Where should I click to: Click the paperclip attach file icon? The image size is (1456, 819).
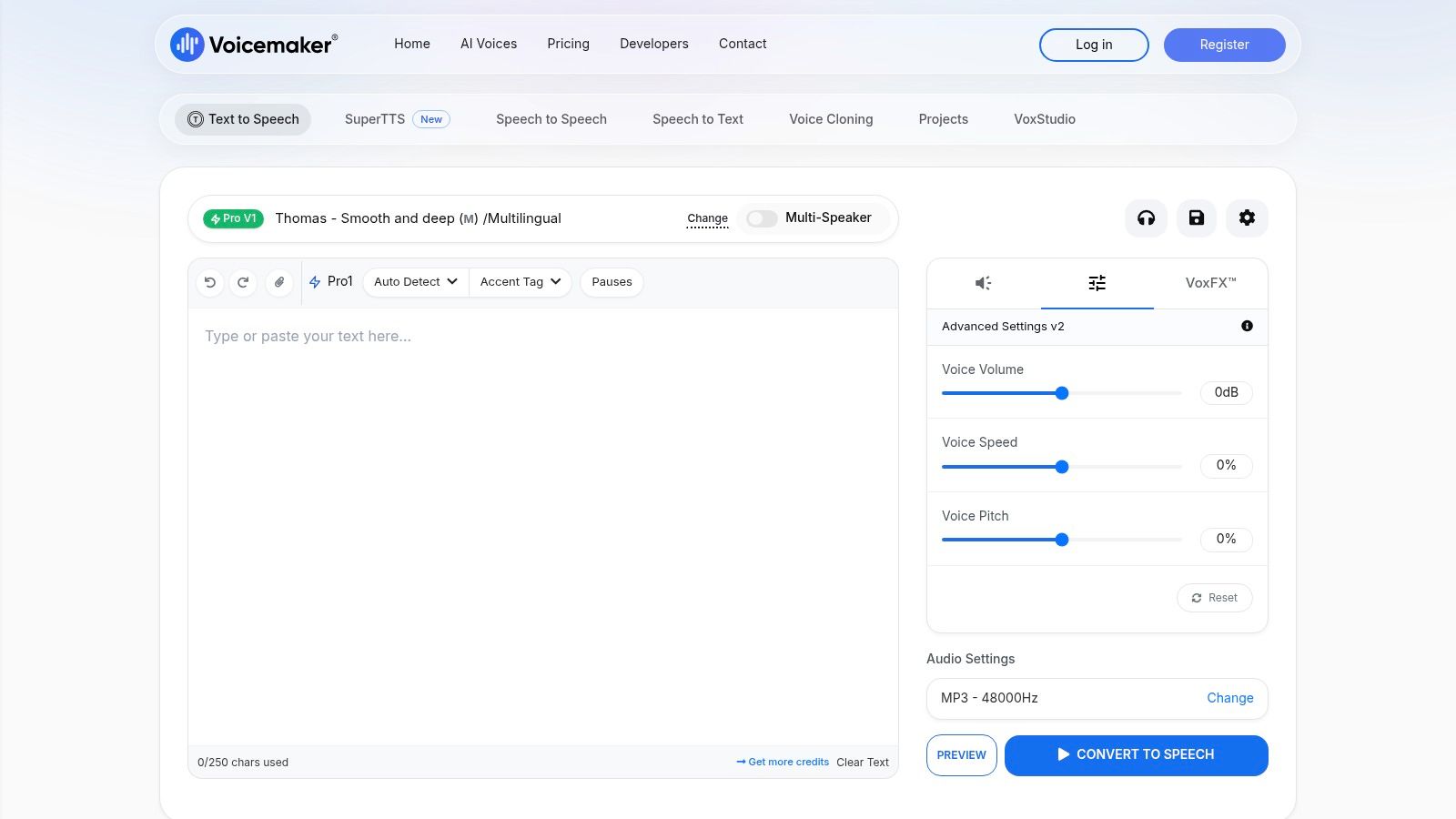279,282
